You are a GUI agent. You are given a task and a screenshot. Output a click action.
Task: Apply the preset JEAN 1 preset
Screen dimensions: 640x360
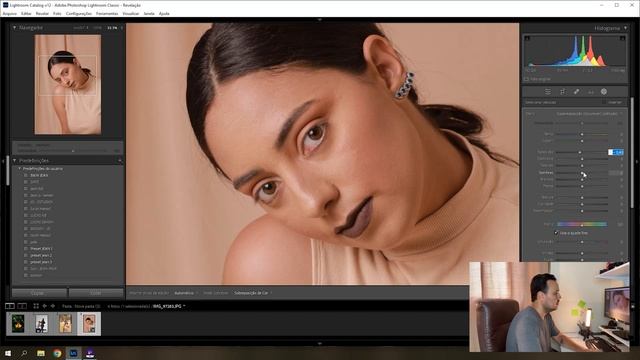[41, 249]
